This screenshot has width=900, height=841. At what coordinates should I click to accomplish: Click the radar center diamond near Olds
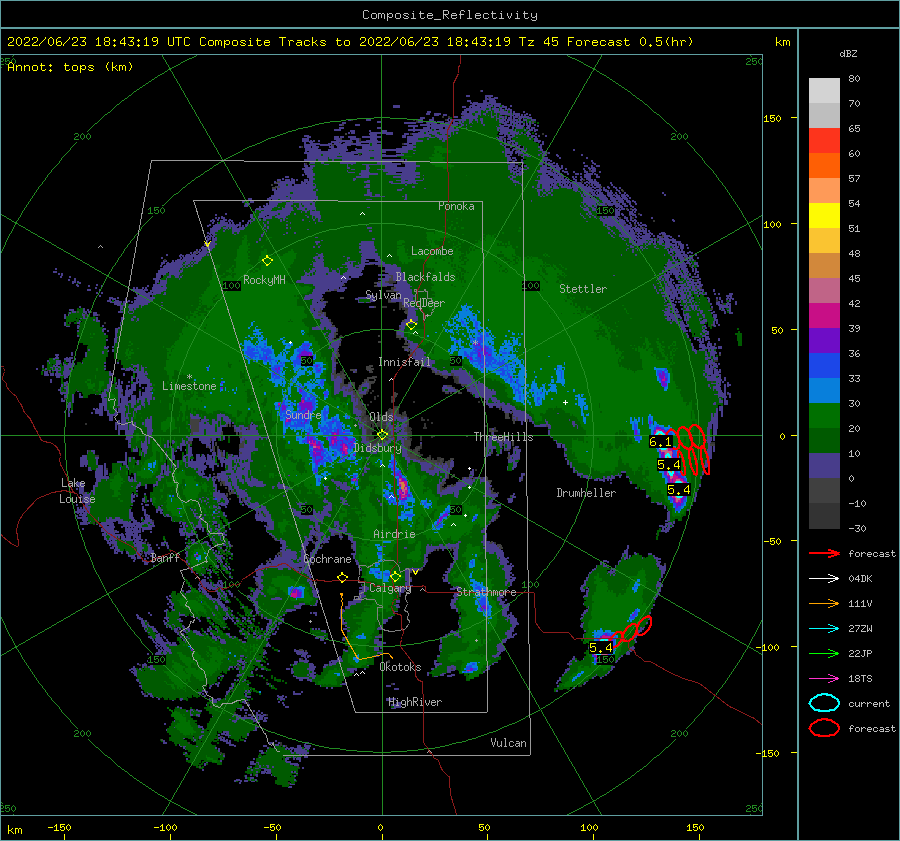click(382, 435)
